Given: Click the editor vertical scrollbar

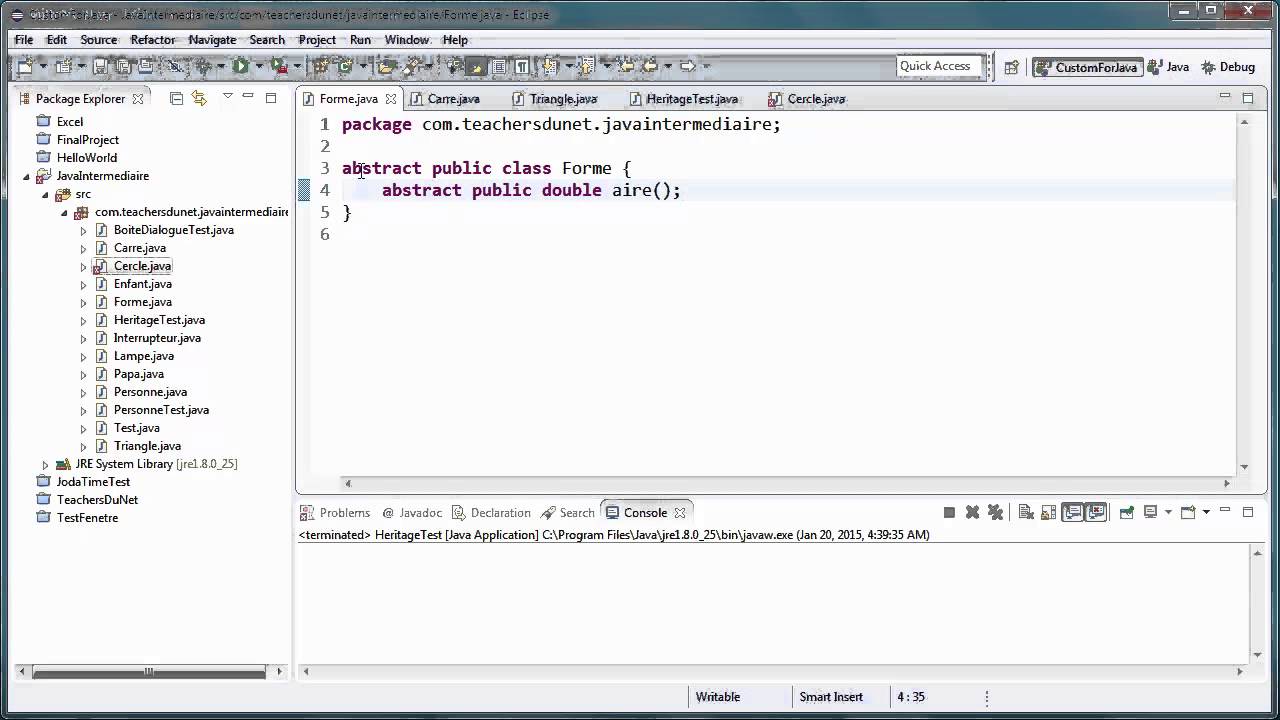Looking at the screenshot, I should [1244, 295].
